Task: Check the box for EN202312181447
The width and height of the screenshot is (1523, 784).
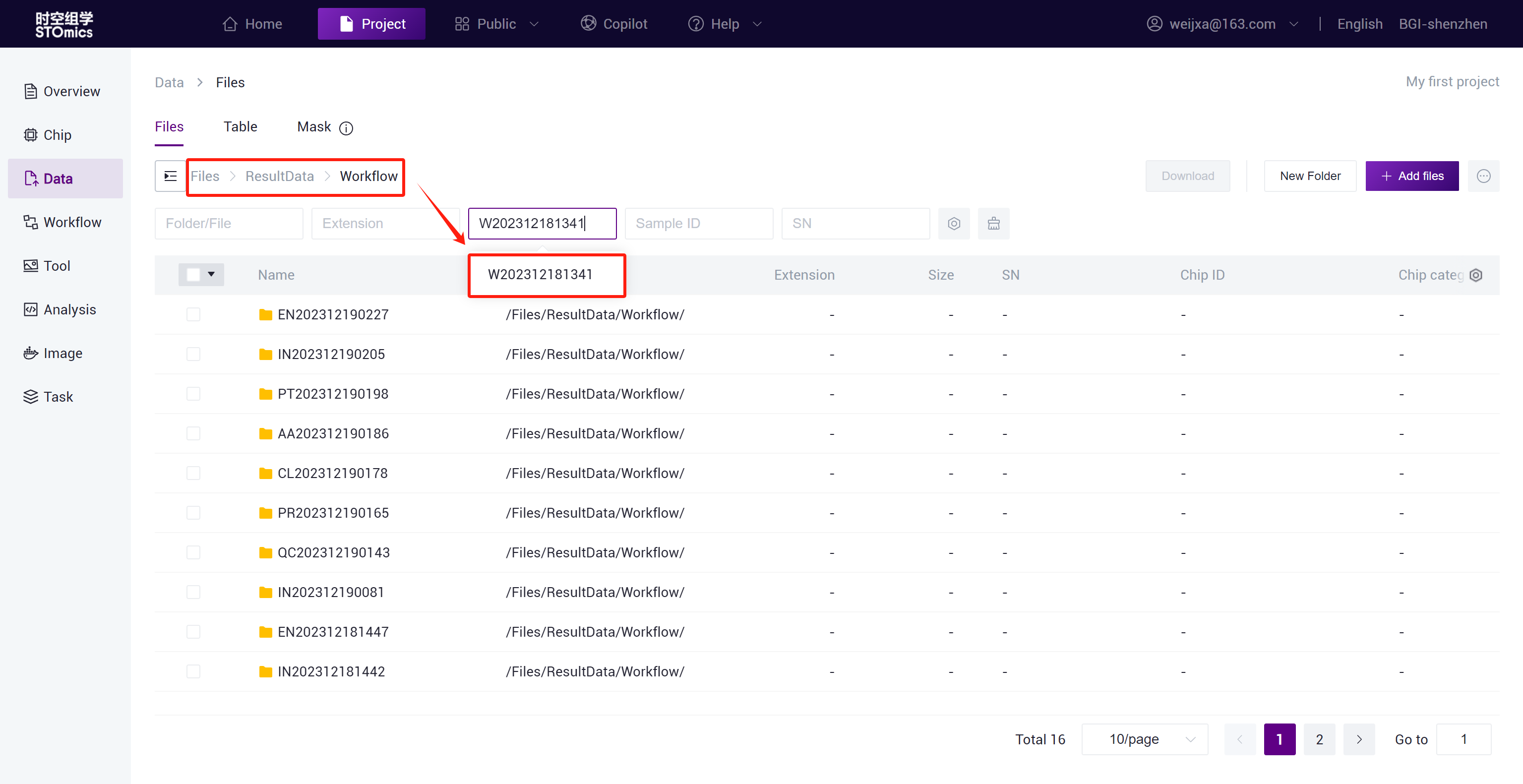Action: tap(193, 631)
